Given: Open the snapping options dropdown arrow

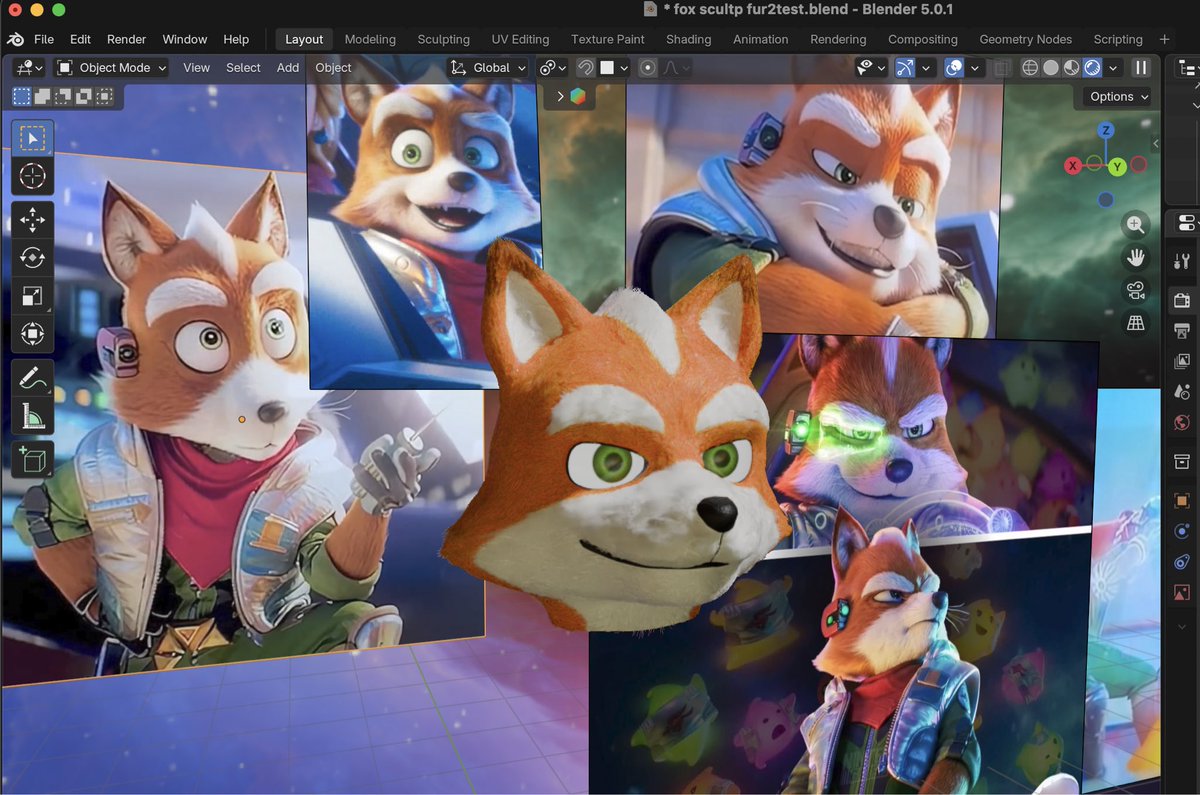Looking at the screenshot, I should 624,68.
